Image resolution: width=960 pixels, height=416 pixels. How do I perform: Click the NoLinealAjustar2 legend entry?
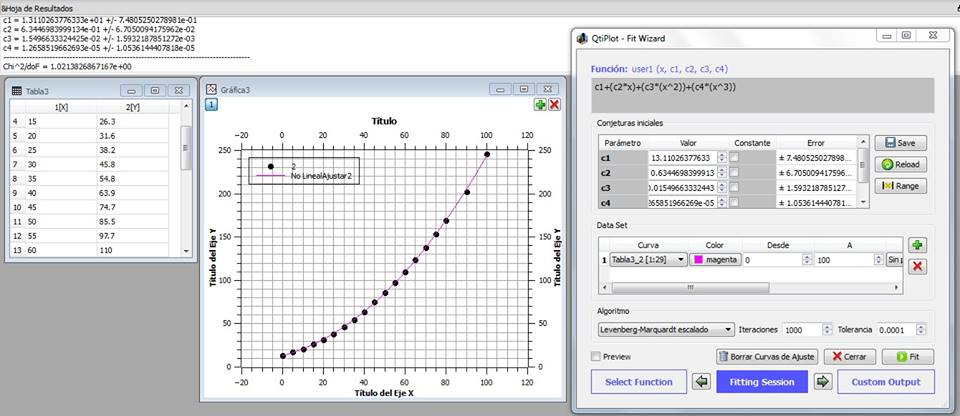click(x=322, y=176)
